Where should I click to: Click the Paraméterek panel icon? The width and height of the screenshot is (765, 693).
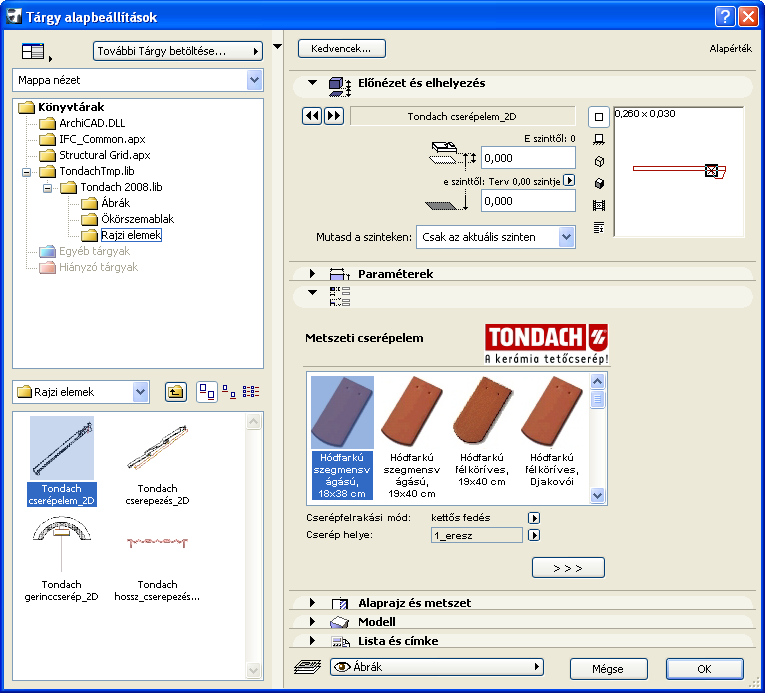pos(340,274)
